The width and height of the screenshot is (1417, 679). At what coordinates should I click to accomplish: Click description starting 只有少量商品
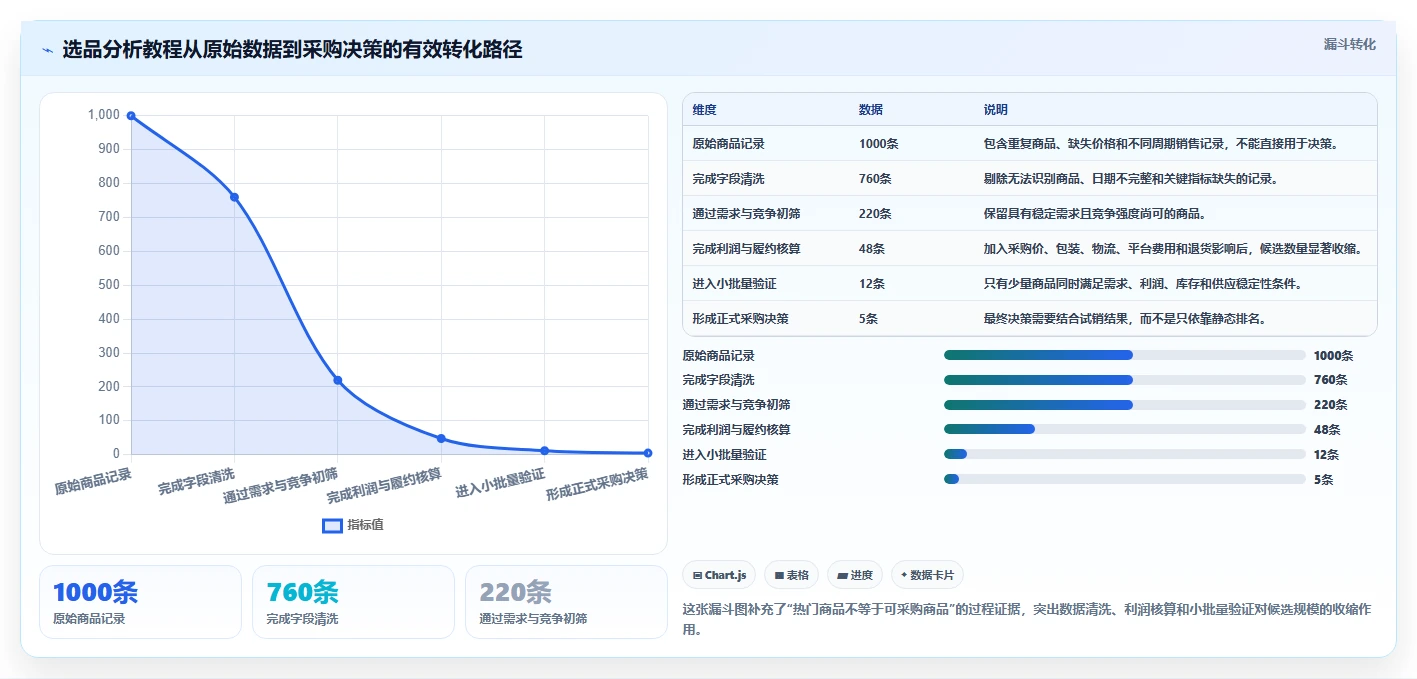(x=1143, y=284)
